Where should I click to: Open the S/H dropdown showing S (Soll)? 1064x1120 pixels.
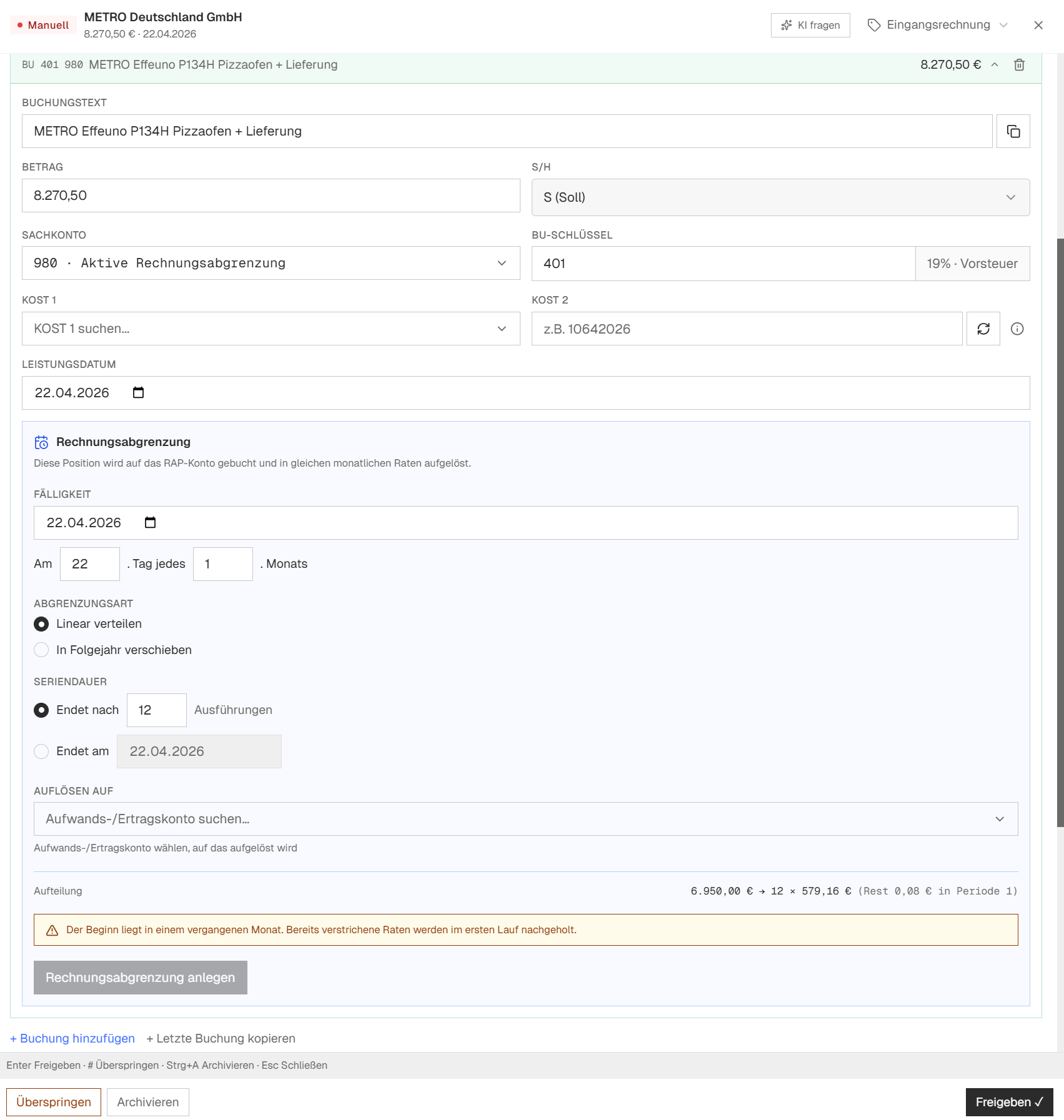coord(780,197)
